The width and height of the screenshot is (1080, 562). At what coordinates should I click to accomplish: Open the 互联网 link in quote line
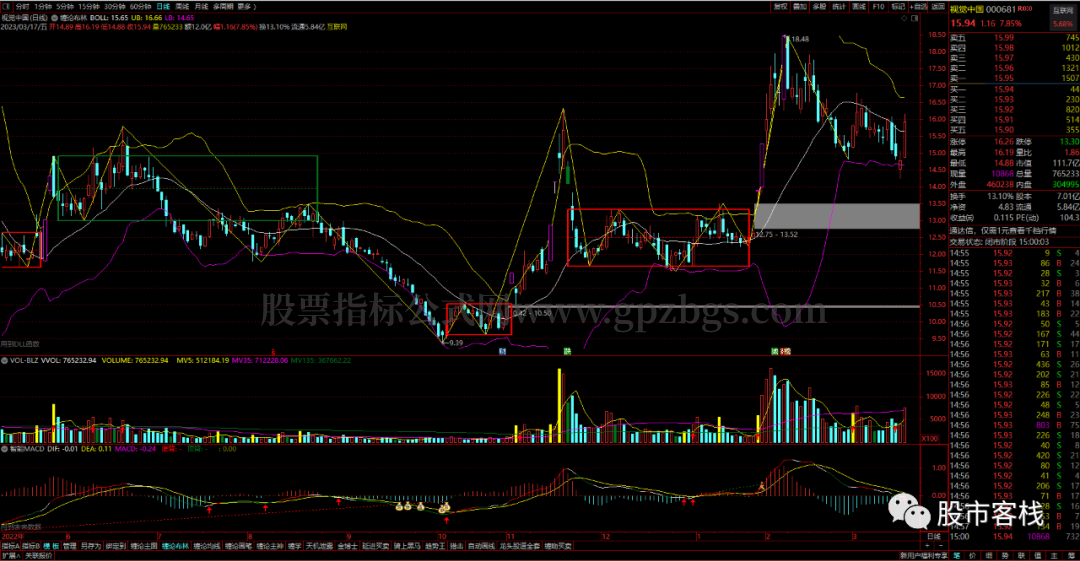[337, 27]
